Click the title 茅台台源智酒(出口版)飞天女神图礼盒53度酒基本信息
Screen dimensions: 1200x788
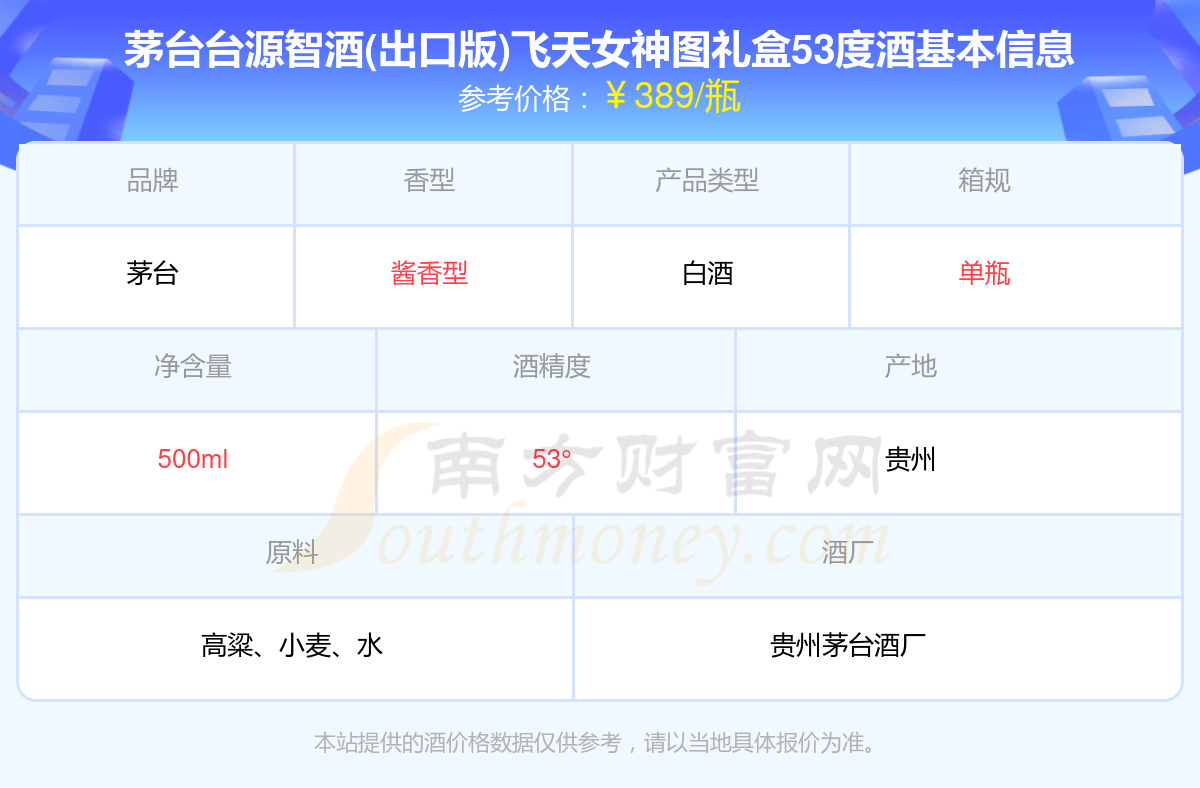point(599,49)
